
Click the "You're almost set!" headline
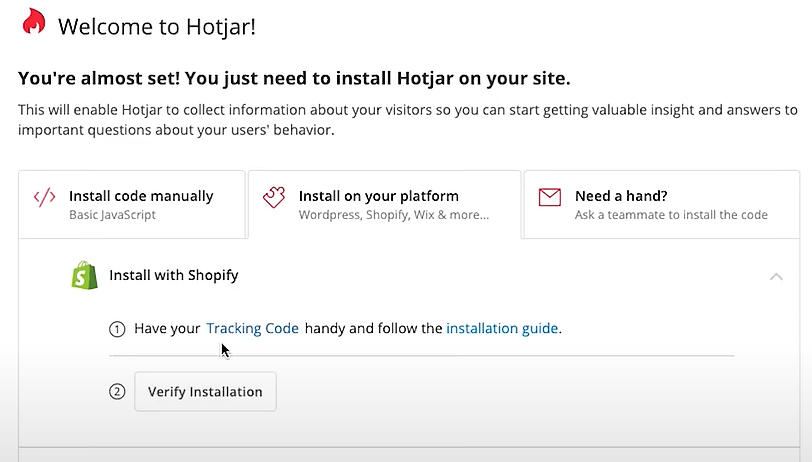click(294, 78)
